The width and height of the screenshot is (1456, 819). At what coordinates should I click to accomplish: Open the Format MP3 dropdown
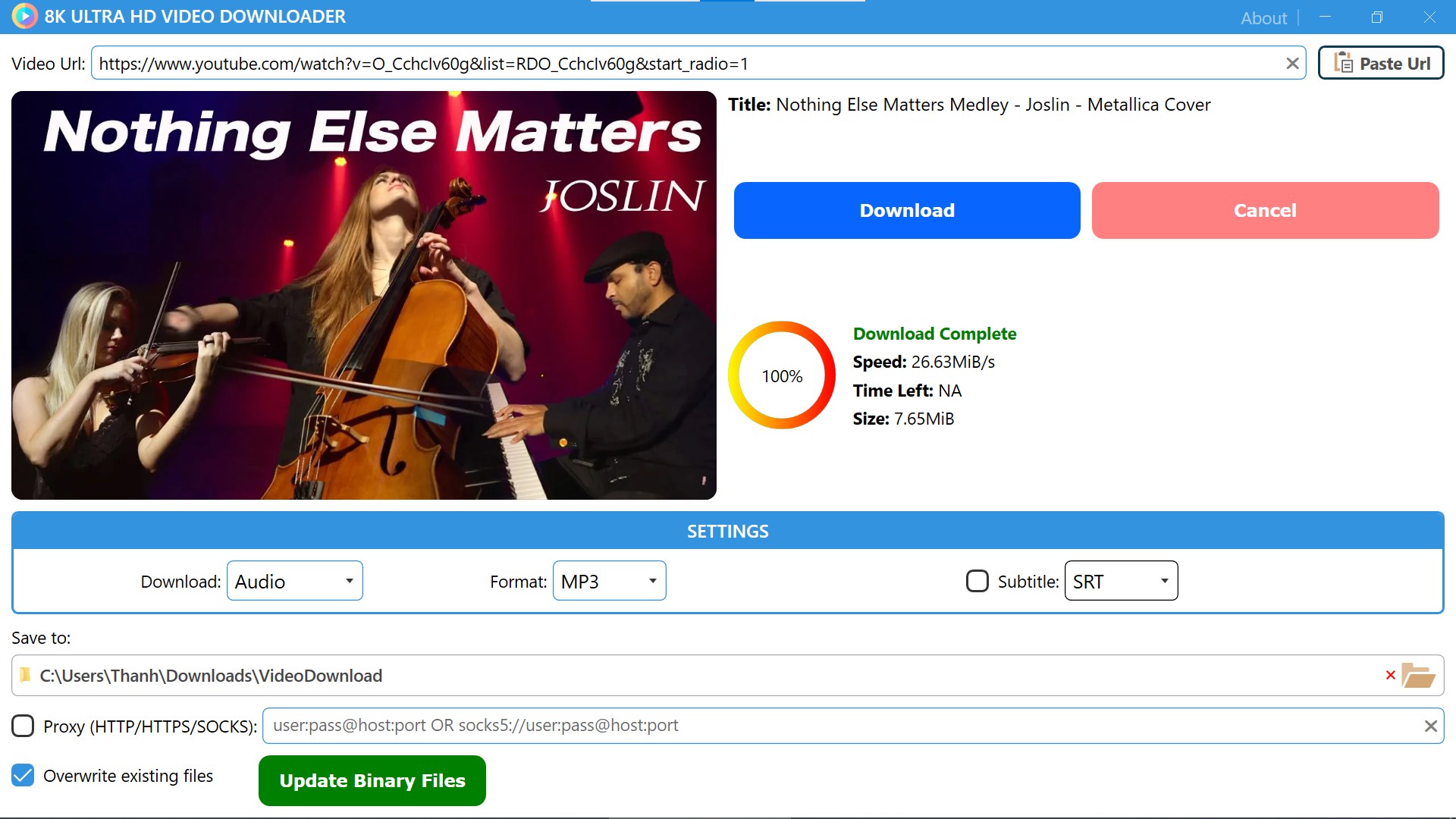pos(609,581)
